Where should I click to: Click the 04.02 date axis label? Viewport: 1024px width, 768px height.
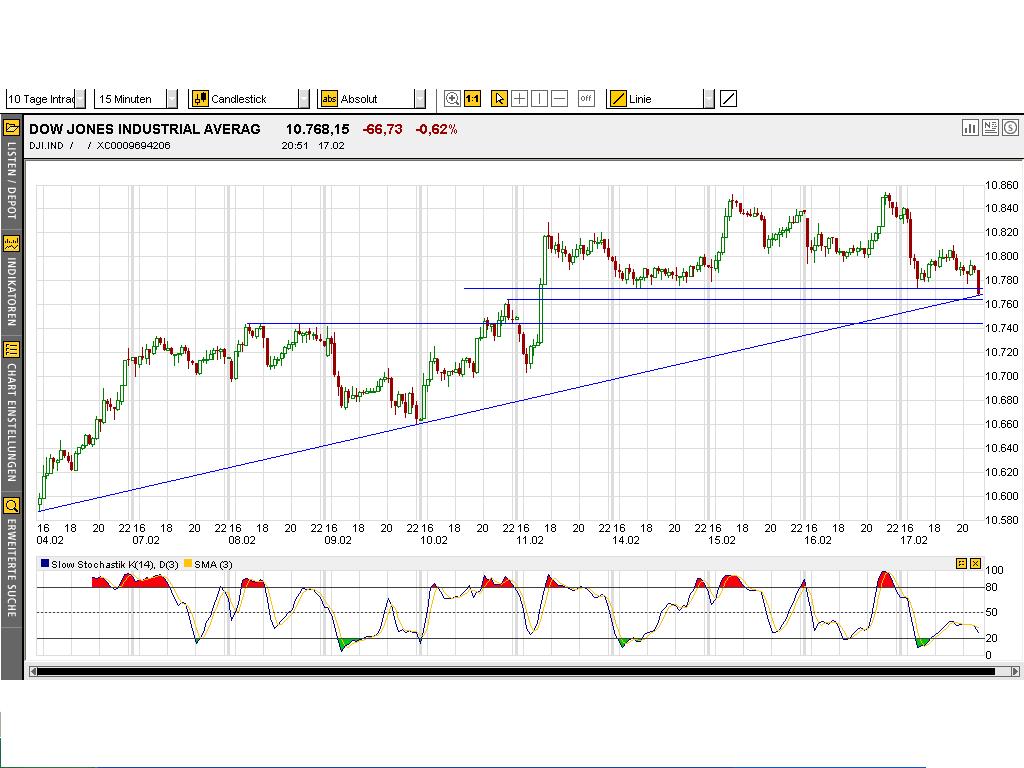(50, 540)
